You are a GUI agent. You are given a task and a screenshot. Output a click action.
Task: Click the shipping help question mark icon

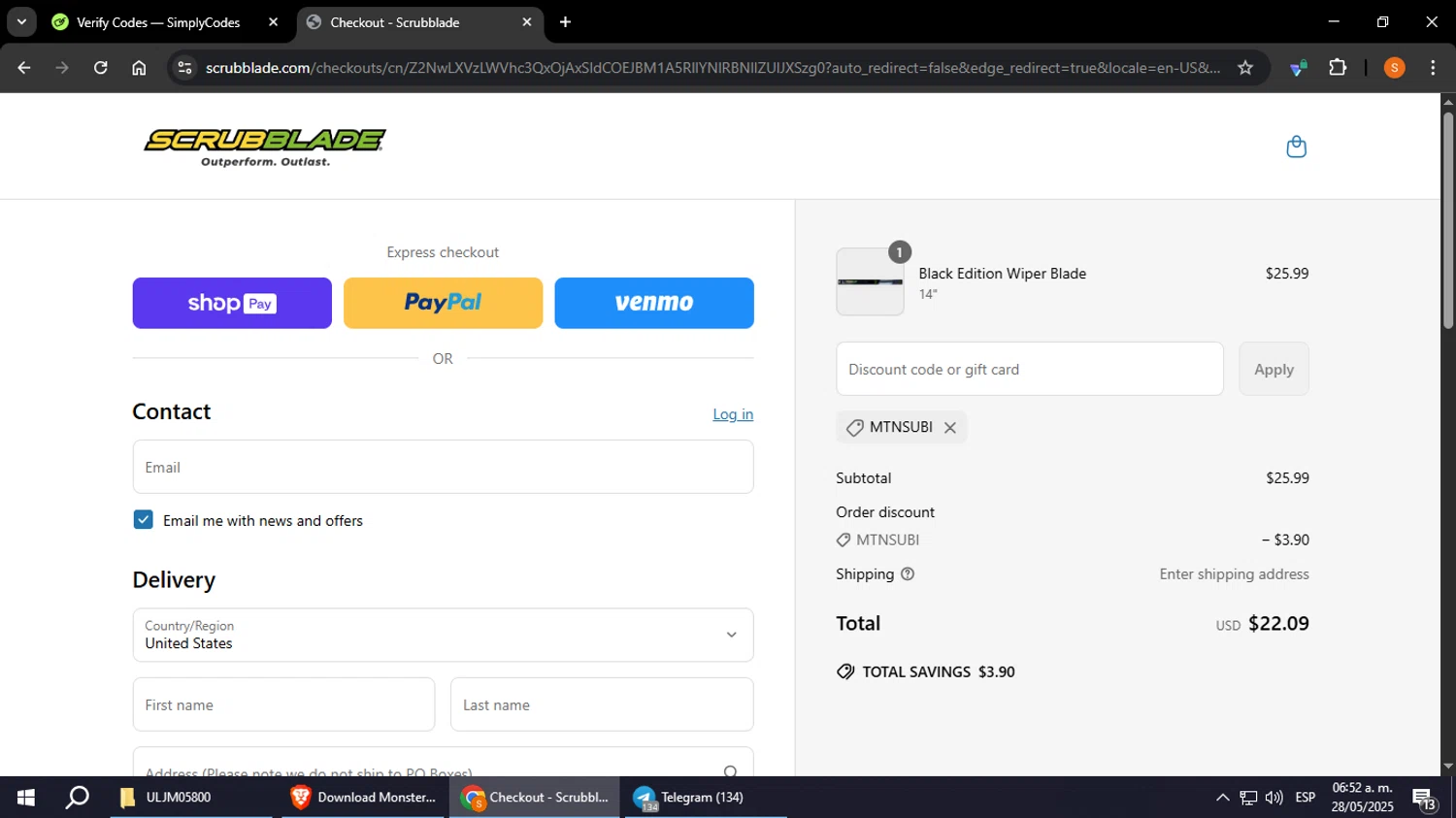click(x=908, y=574)
